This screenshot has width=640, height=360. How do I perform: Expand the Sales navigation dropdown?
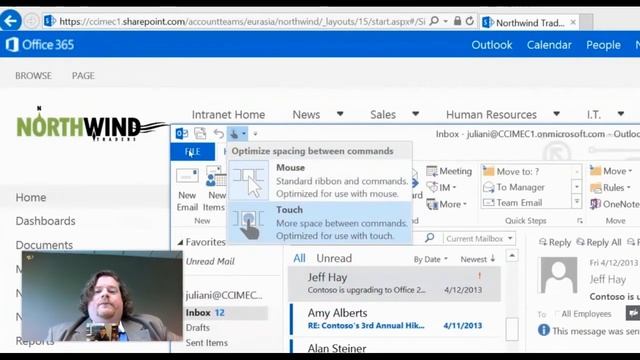coord(416,114)
